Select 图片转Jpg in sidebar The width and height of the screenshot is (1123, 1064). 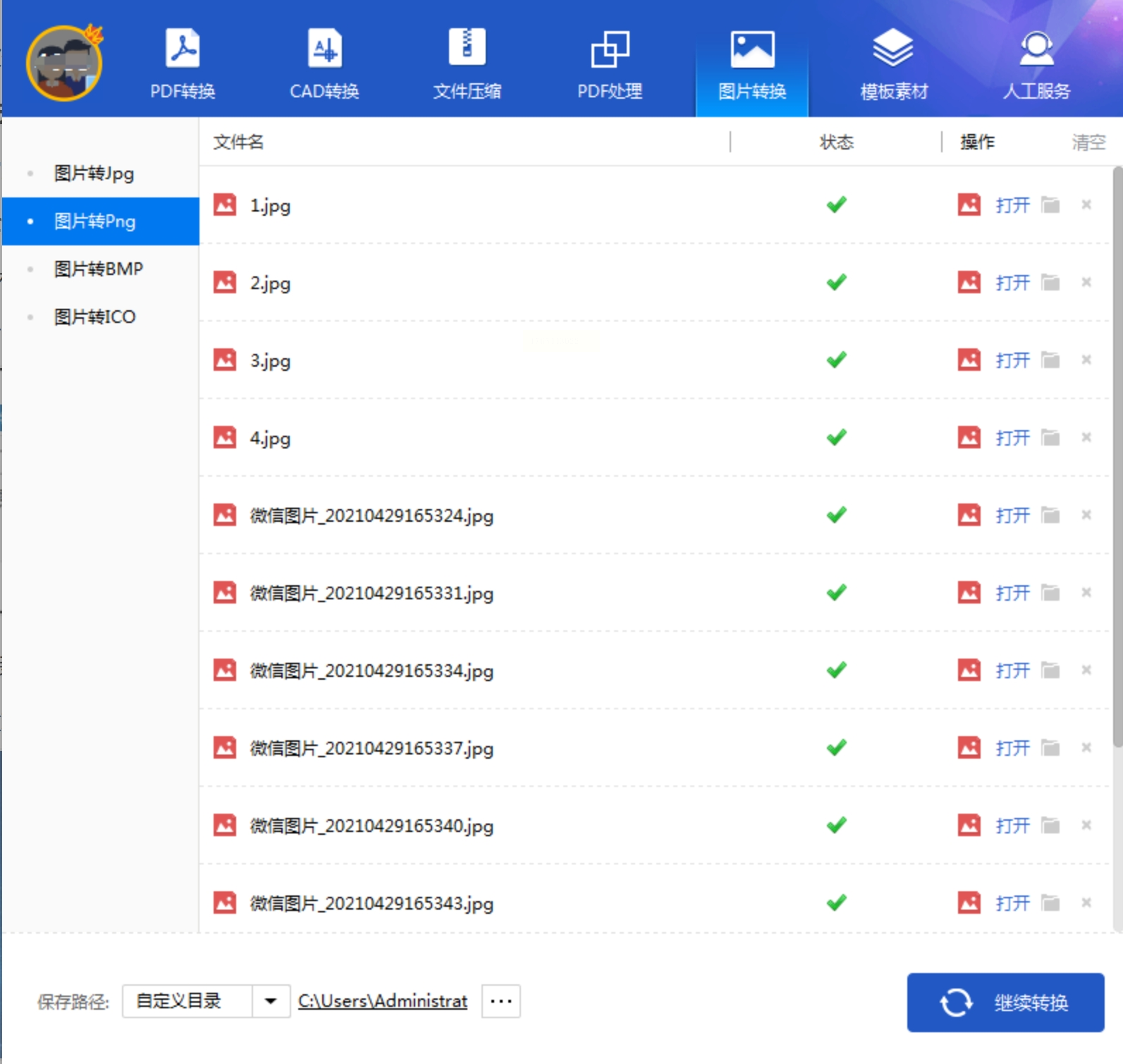[x=94, y=173]
